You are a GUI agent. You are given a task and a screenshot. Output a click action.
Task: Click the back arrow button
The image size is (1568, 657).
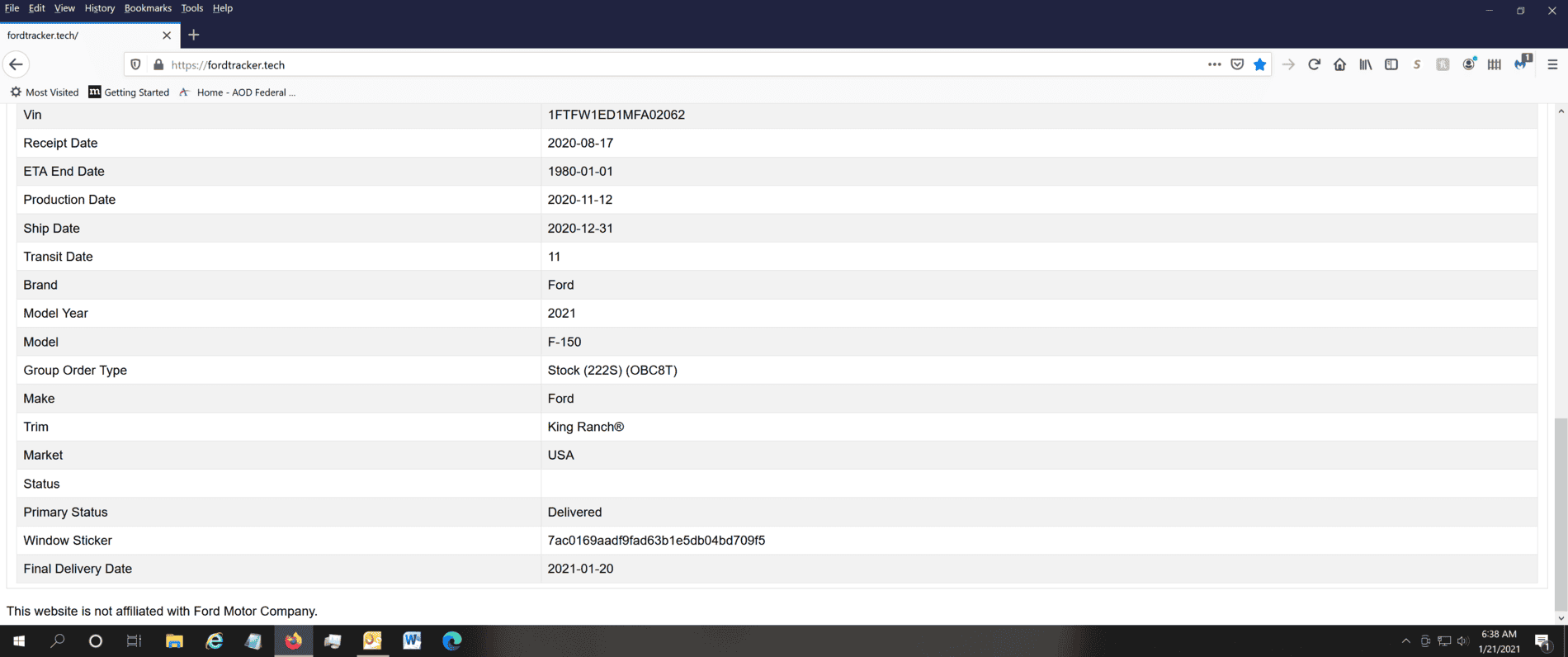(x=17, y=64)
